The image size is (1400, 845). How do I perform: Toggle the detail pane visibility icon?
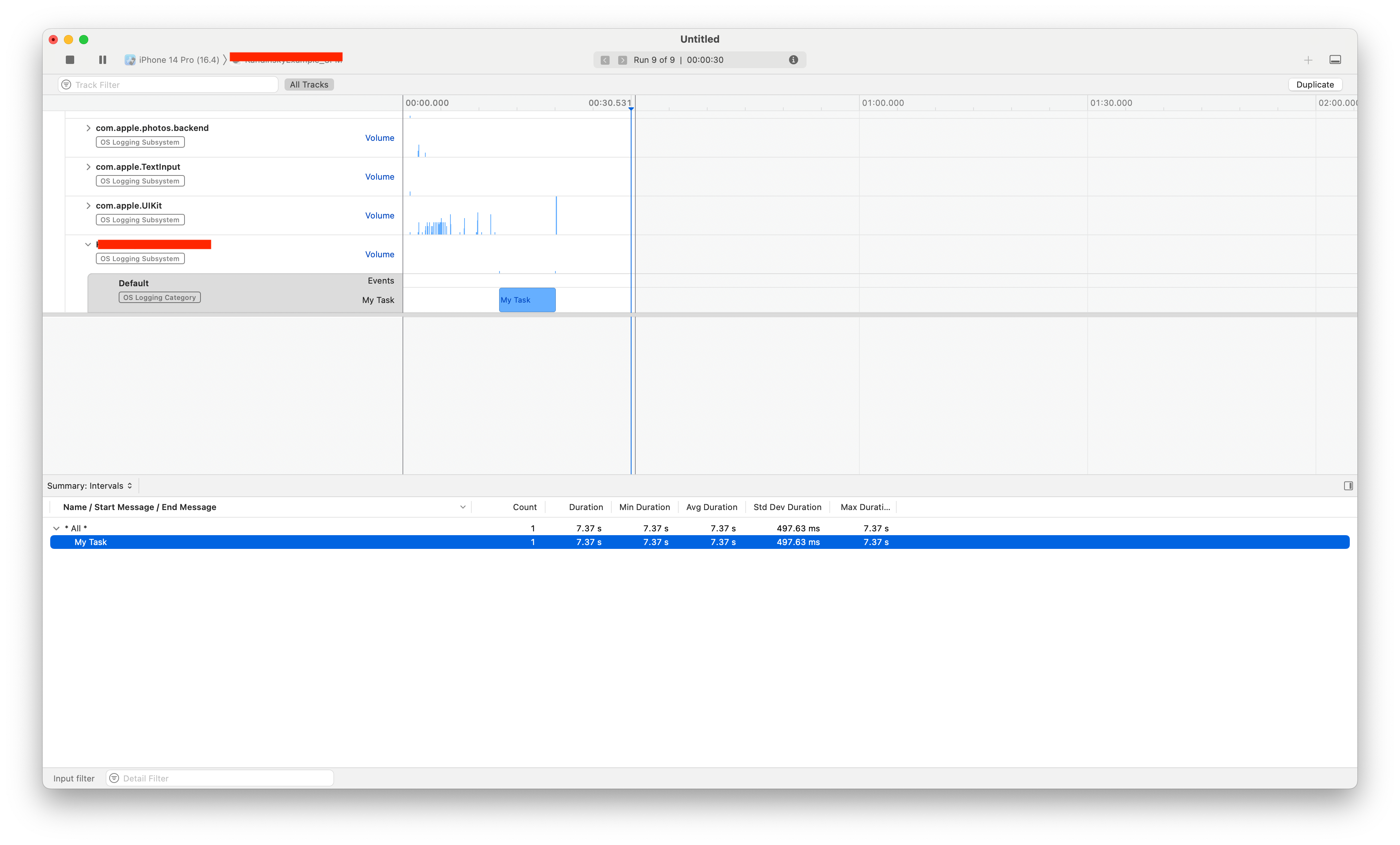(x=1335, y=60)
